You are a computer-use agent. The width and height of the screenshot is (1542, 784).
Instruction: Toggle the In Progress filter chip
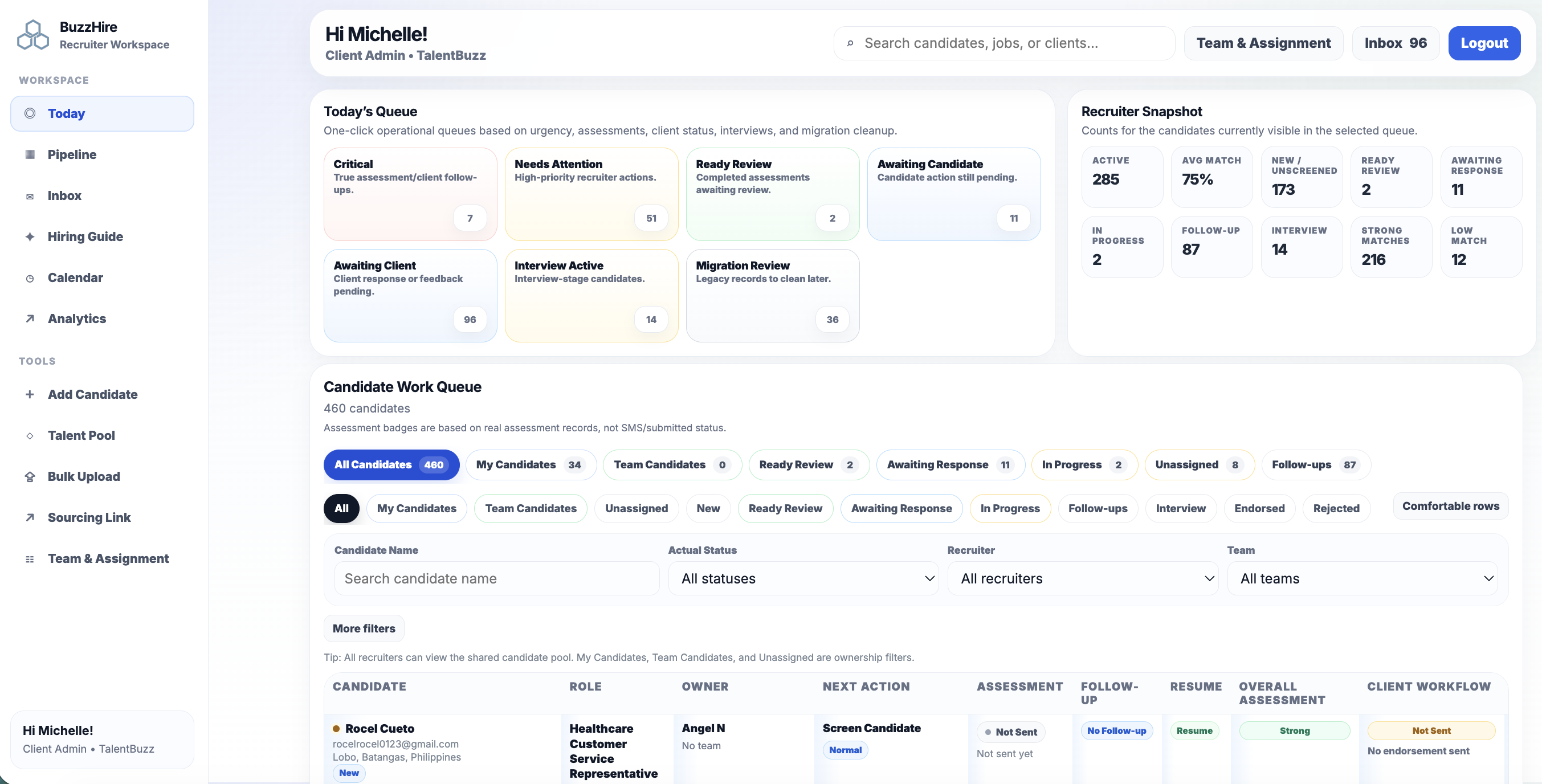1010,508
